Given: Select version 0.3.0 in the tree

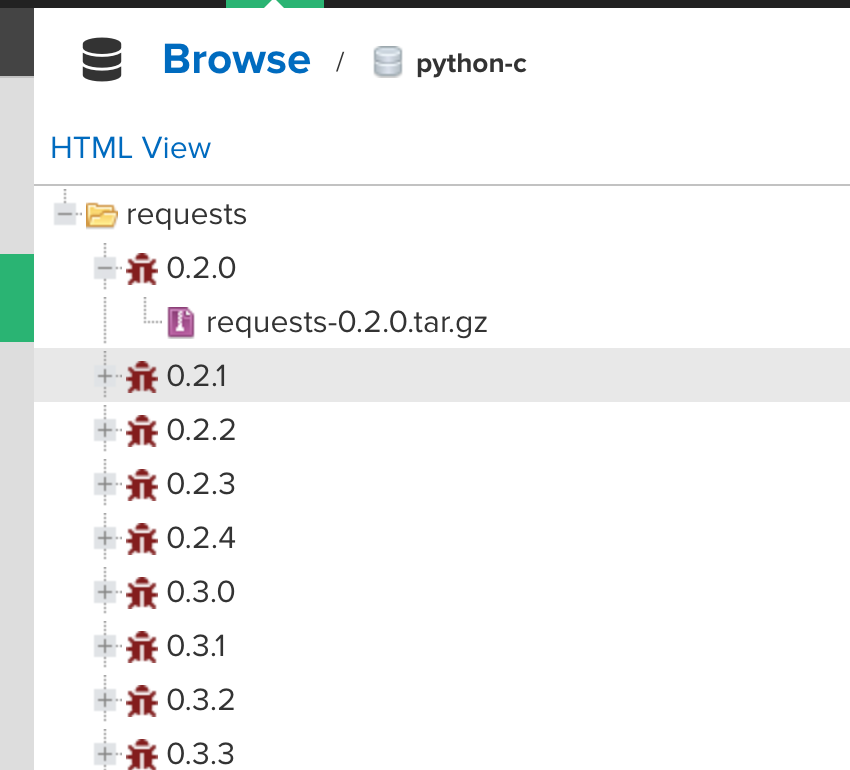Looking at the screenshot, I should (x=201, y=592).
